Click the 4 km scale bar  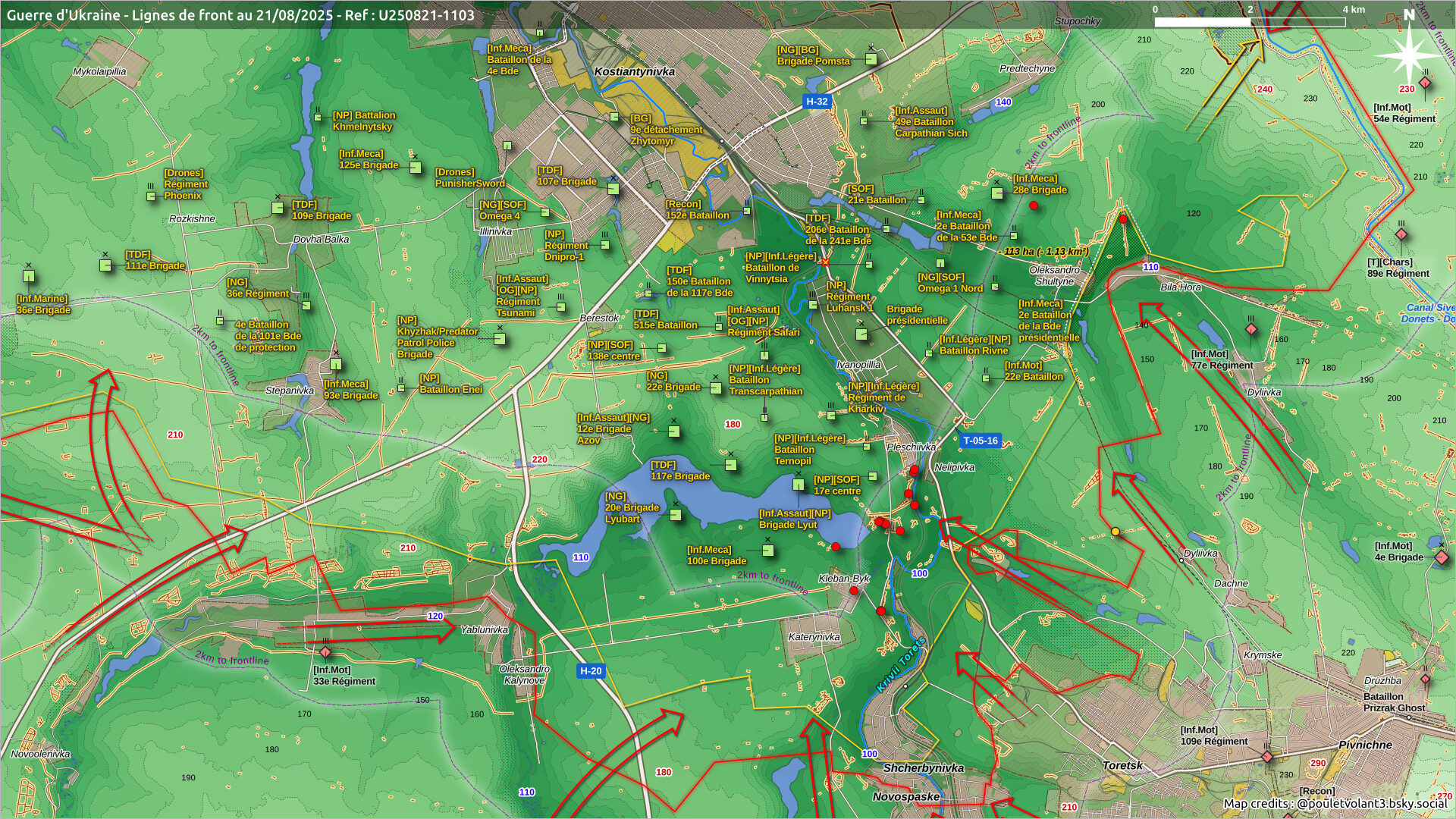pyautogui.click(x=1250, y=22)
